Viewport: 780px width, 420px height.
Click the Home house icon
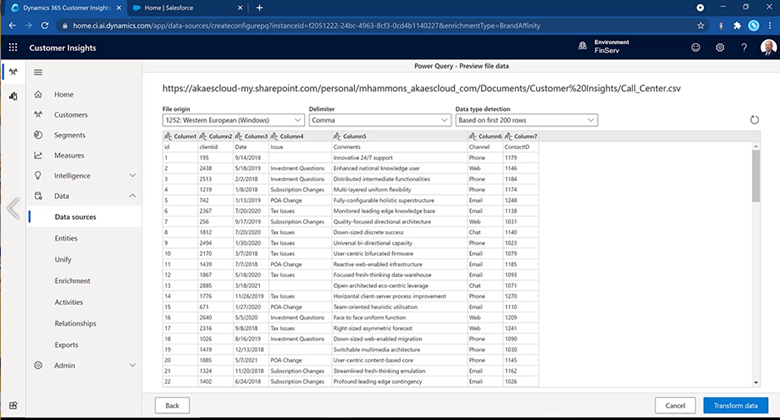click(x=38, y=94)
